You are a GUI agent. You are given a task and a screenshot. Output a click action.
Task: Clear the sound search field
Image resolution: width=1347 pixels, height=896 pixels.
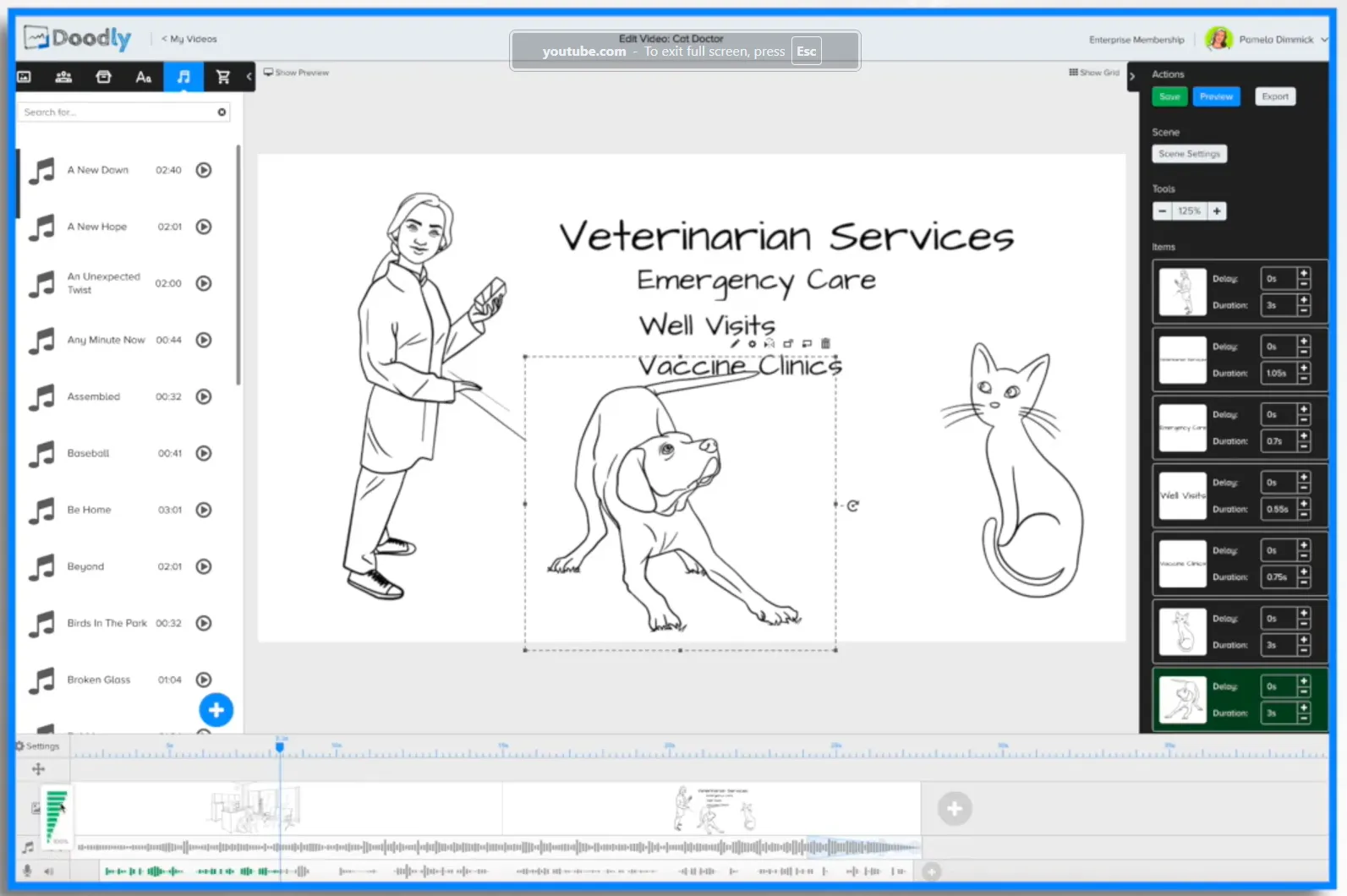click(222, 112)
